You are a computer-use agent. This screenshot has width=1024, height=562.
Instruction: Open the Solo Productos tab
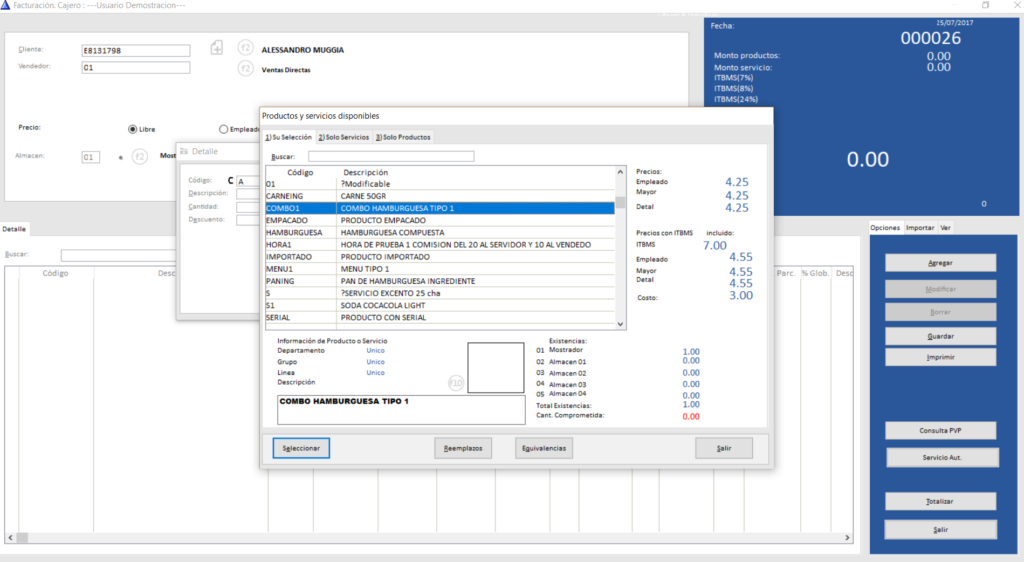(403, 137)
